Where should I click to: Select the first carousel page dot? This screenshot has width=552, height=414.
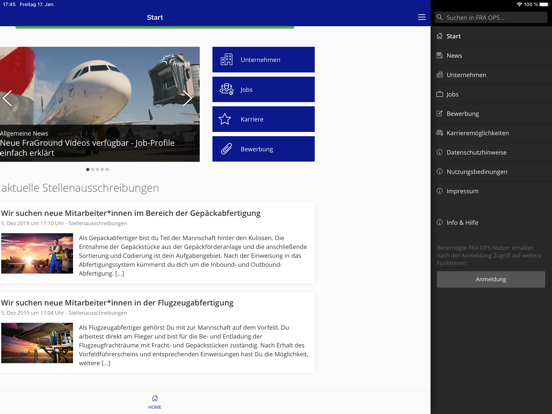[88, 169]
